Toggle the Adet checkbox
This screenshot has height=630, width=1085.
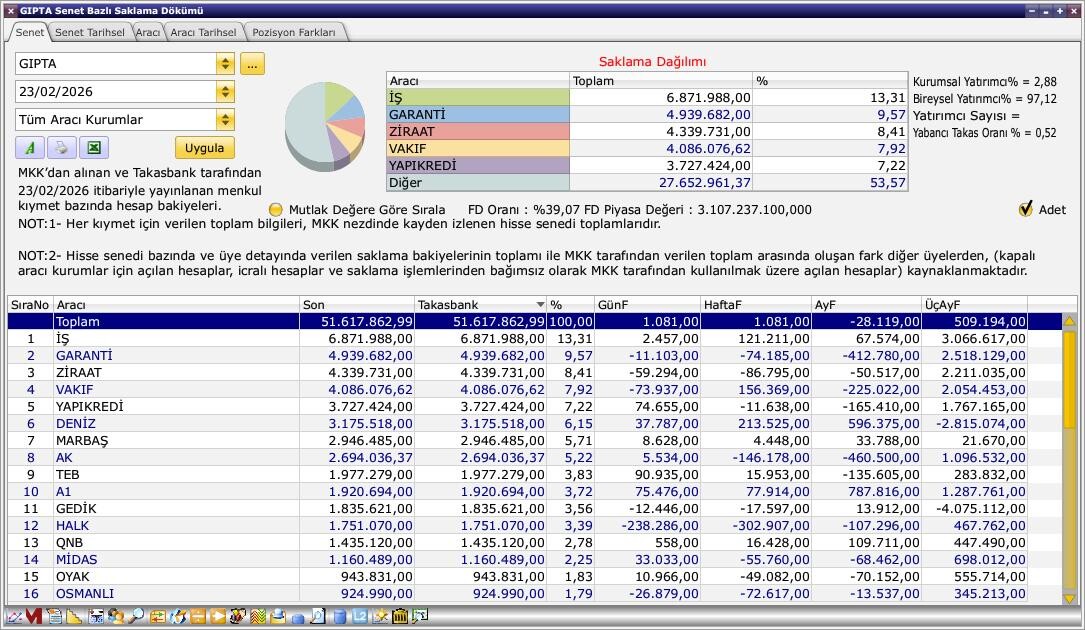click(1025, 209)
